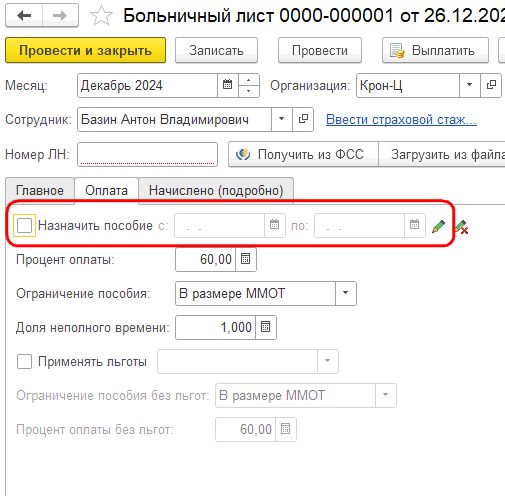Image resolution: width=505 pixels, height=496 pixels.
Task: Click the Провести button
Action: pyautogui.click(x=320, y=50)
